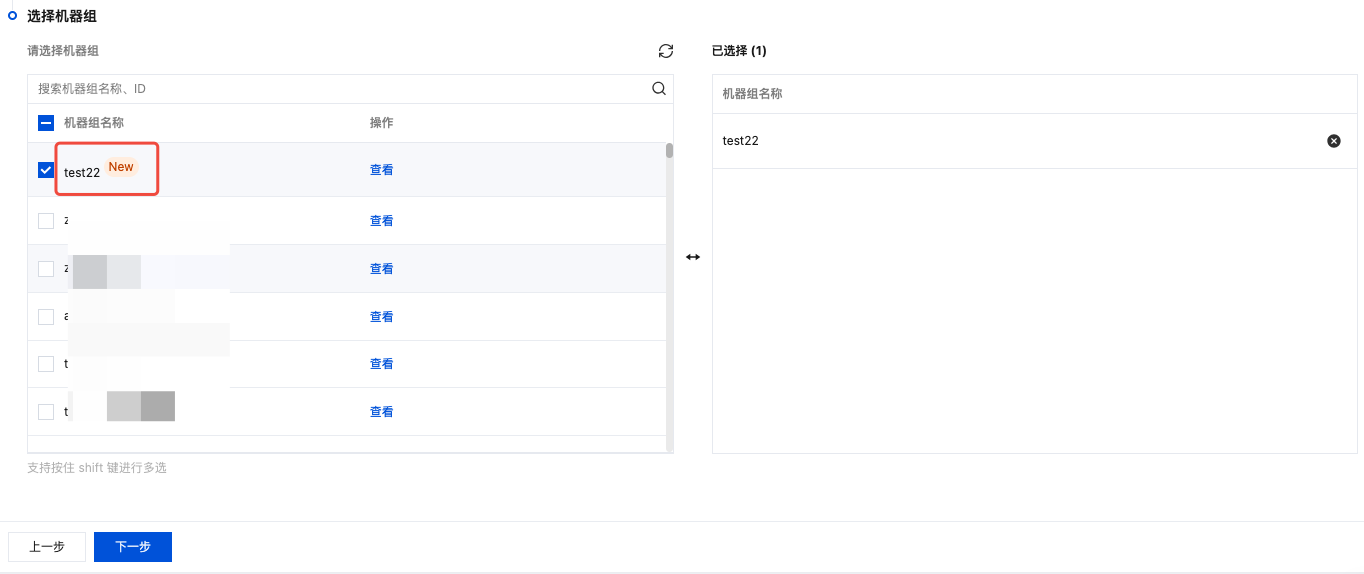1364x574 pixels.
Task: Enable the last visible row checkbox
Action: [x=46, y=412]
